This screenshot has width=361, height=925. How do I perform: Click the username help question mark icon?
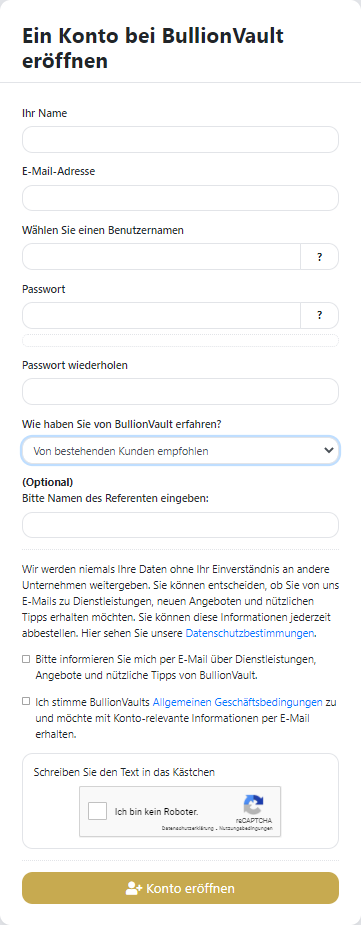[320, 257]
